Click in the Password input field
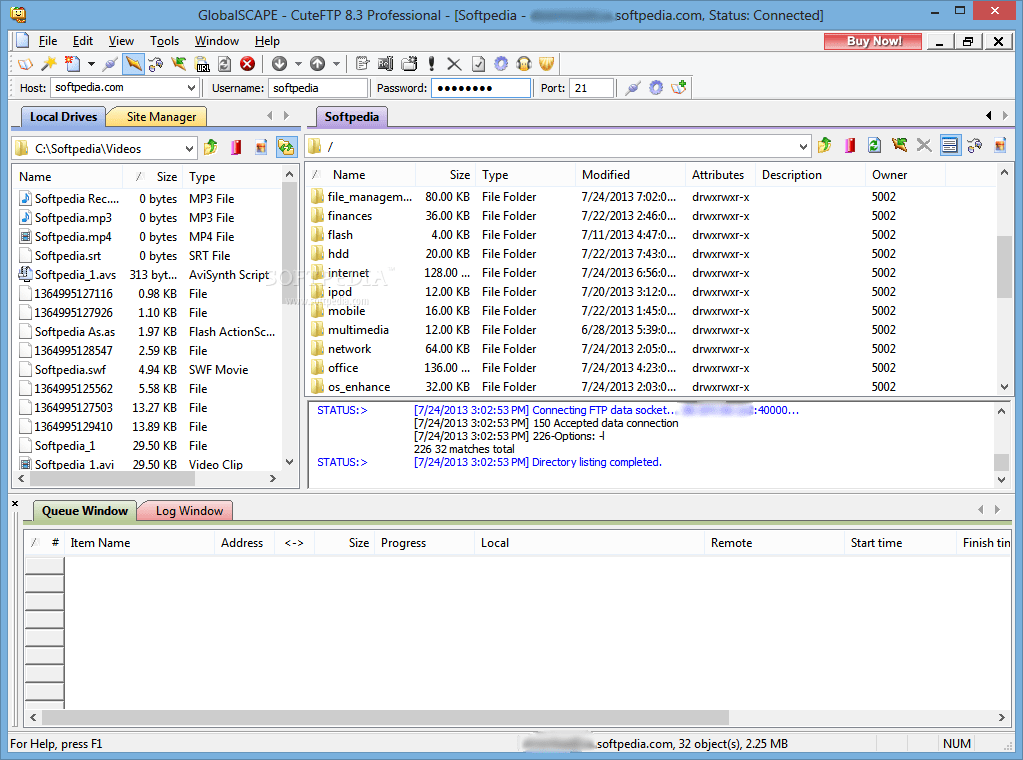This screenshot has width=1023, height=760. click(478, 87)
